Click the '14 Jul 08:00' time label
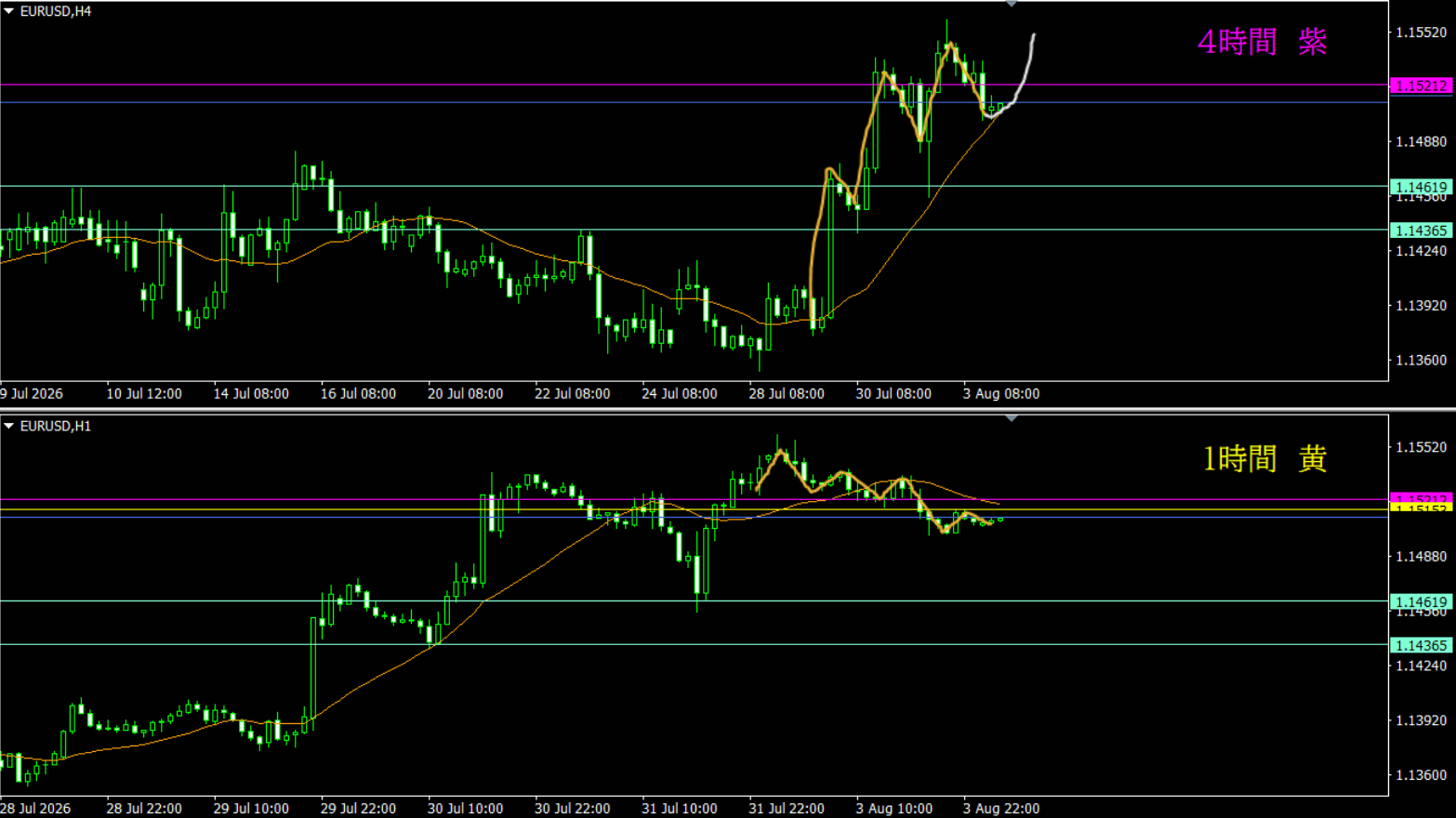This screenshot has height=818, width=1456. point(251,394)
